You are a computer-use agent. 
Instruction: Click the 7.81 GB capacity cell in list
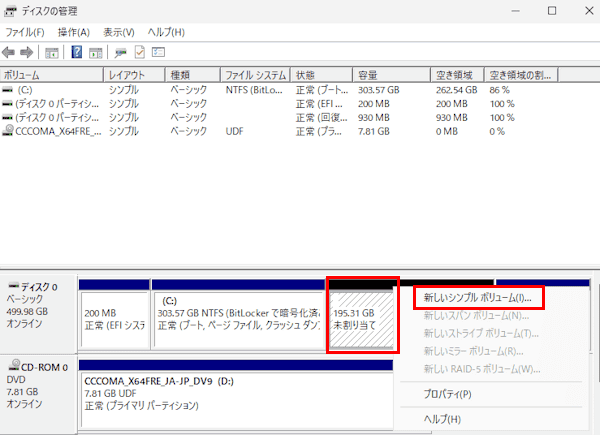[x=373, y=131]
